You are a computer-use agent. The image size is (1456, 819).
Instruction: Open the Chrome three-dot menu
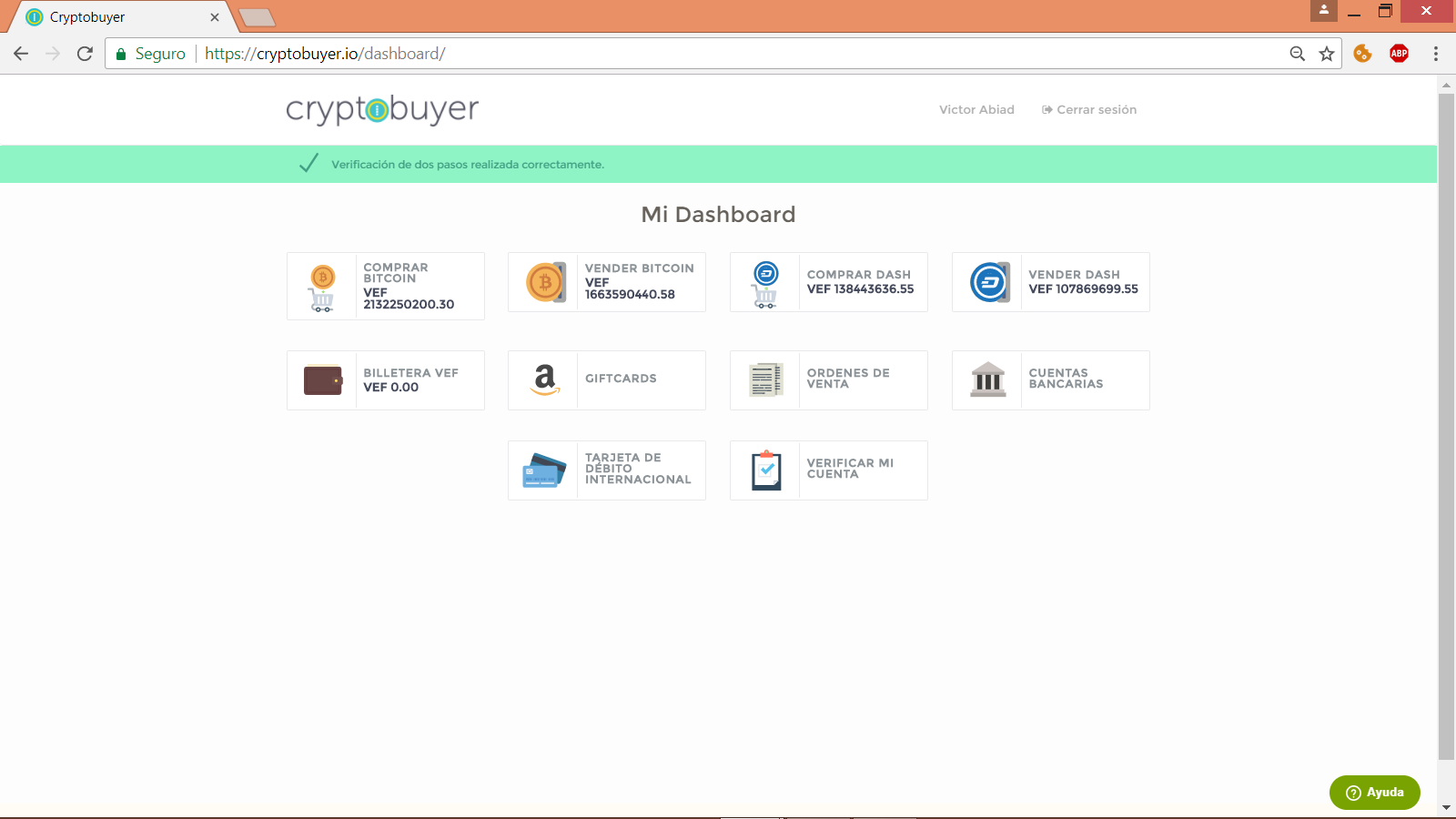click(1436, 54)
